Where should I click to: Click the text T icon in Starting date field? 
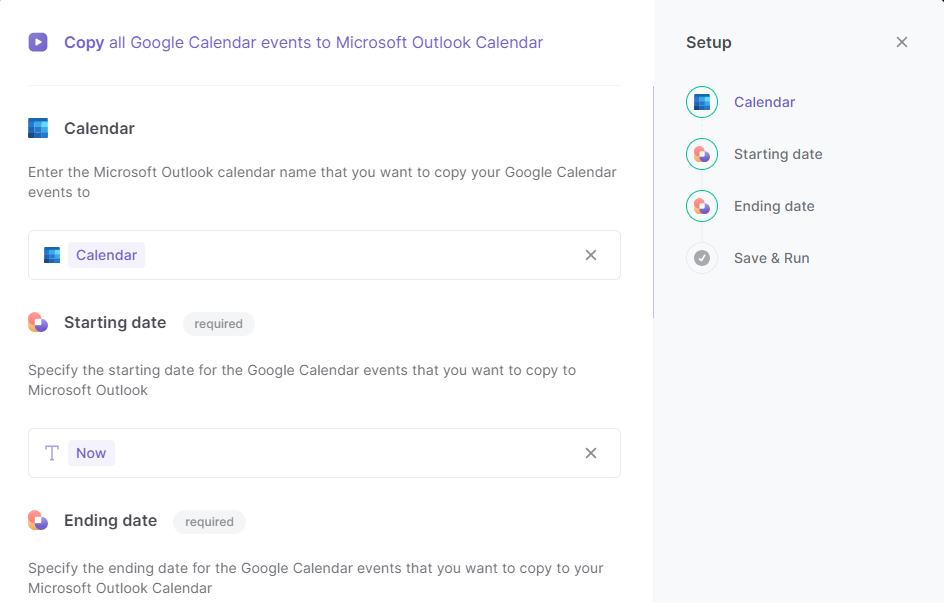coord(52,453)
